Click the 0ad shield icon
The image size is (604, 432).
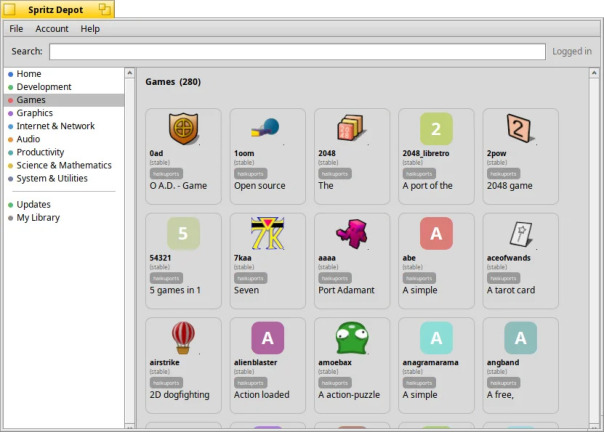click(183, 129)
